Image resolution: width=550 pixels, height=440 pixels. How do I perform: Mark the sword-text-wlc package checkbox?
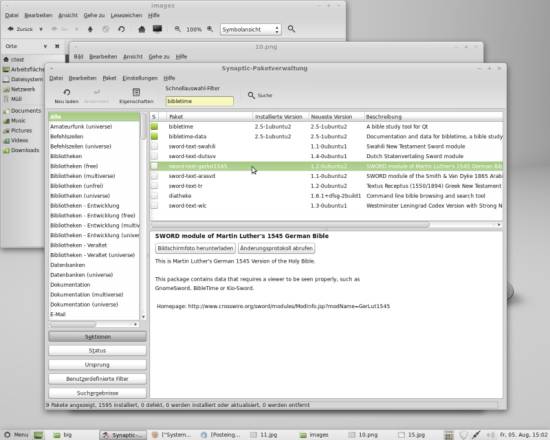point(154,206)
